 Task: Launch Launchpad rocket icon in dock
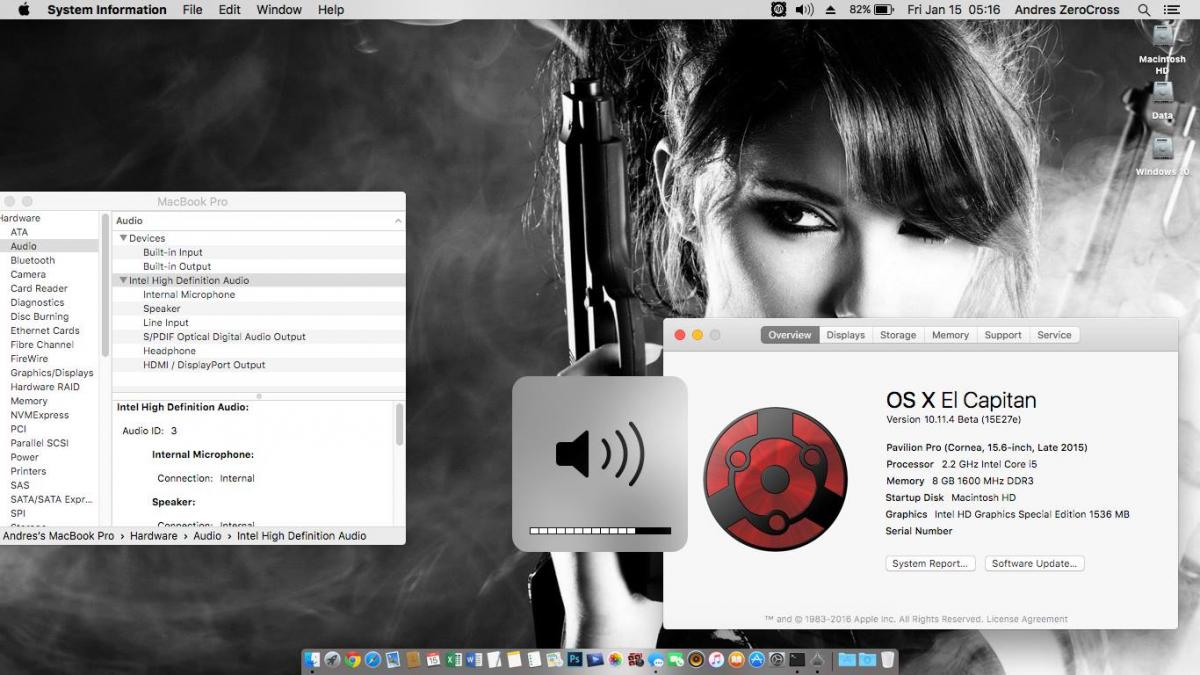coord(332,660)
